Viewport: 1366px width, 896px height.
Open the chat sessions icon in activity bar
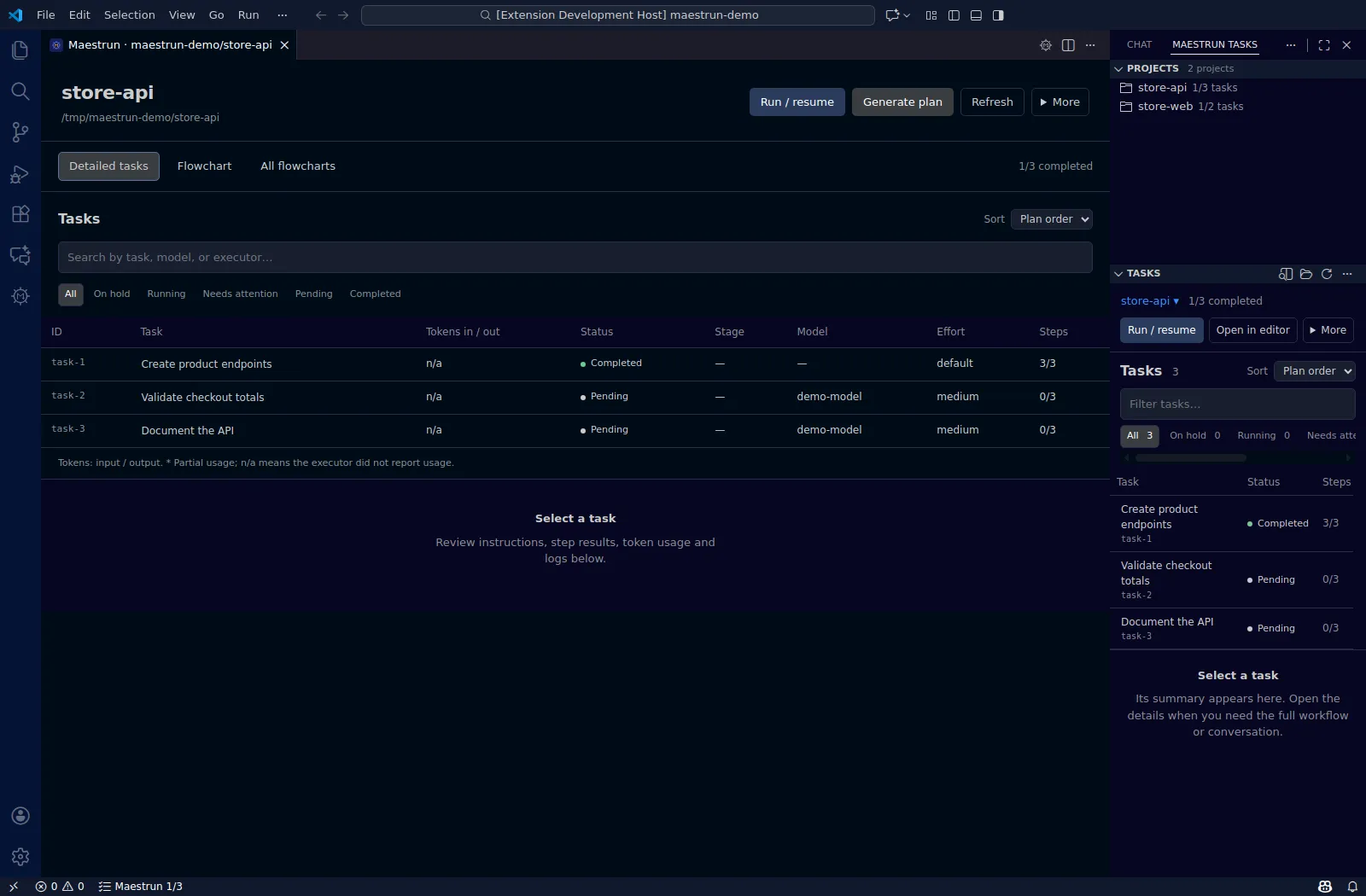click(20, 255)
